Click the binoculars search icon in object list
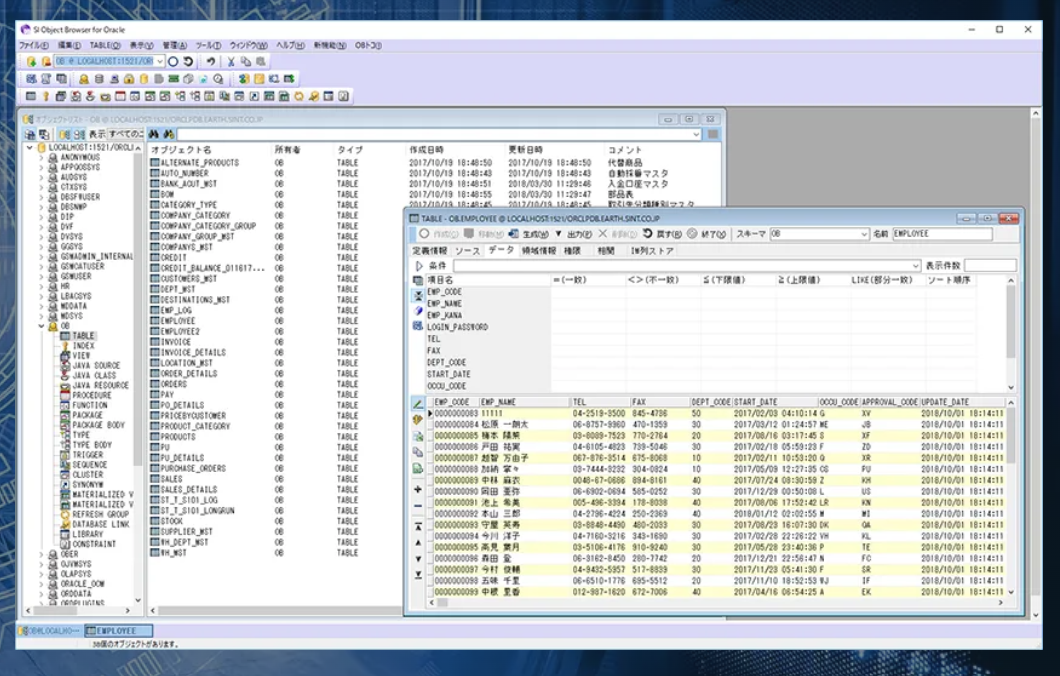This screenshot has height=676, width=1060. [x=154, y=134]
